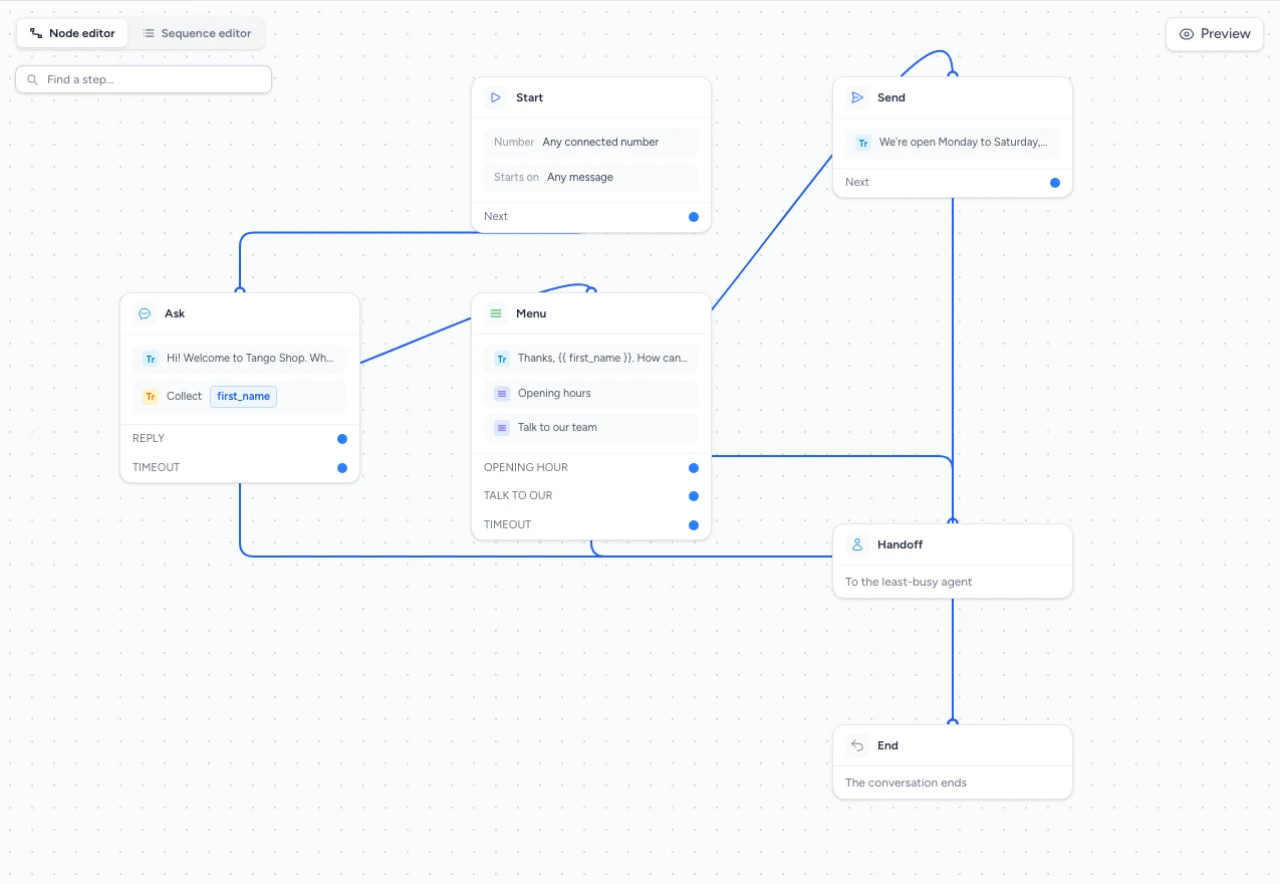Switch to the Sequence editor tab

coord(197,33)
